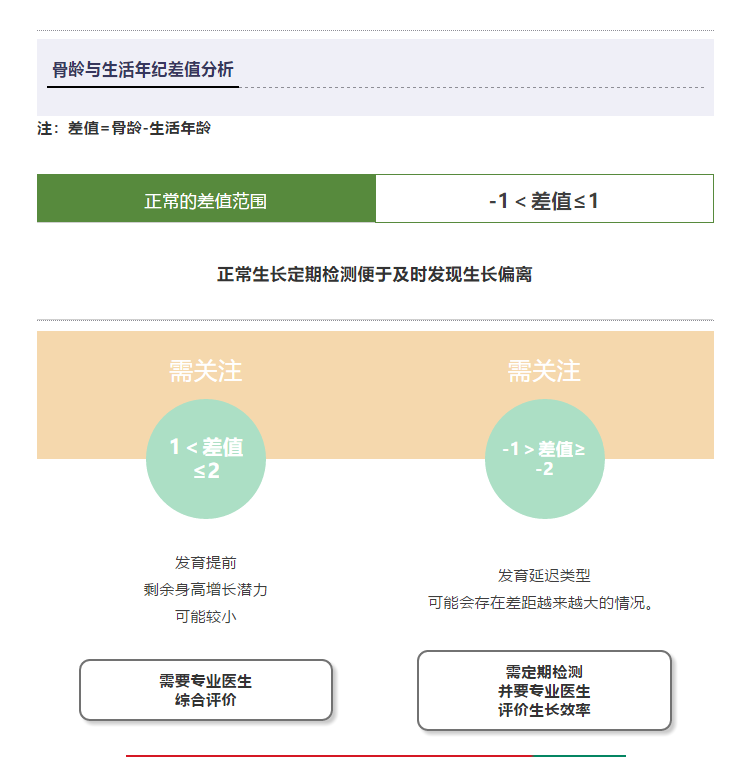Click the -1 < 差值≤1 range box
Viewport: 754px width, 775px height.
coord(544,200)
